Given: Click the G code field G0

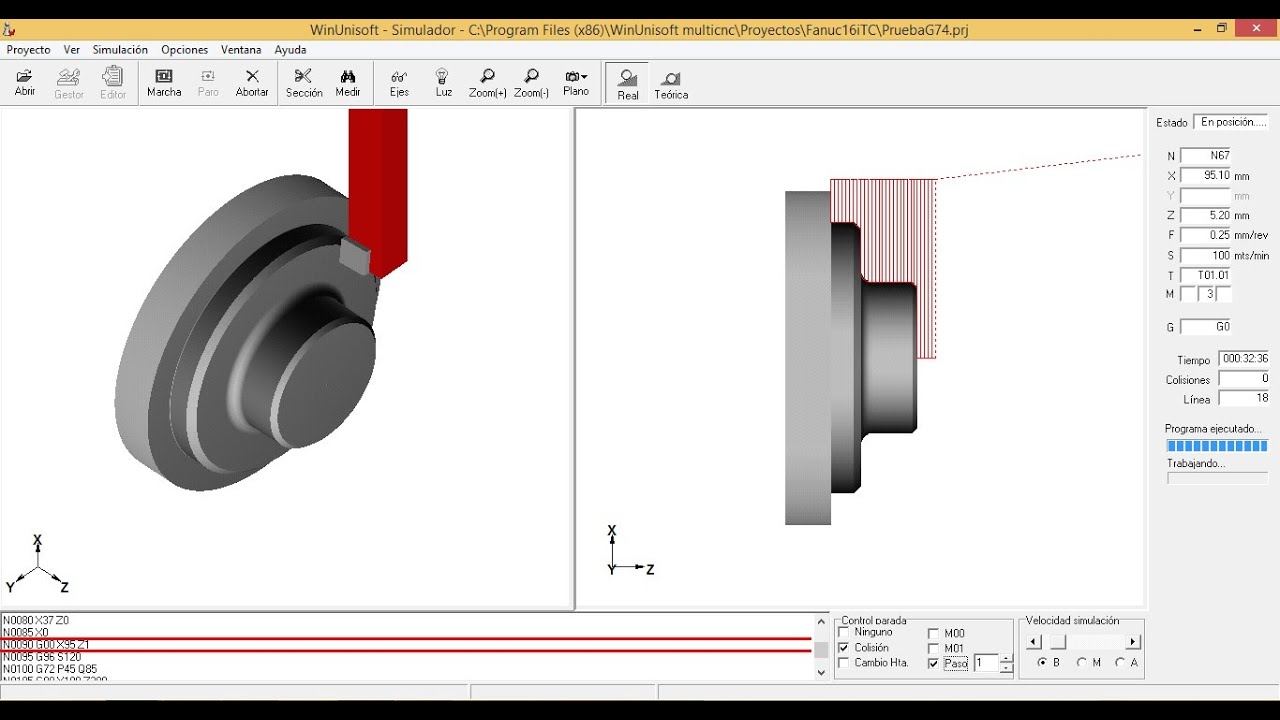Looking at the screenshot, I should point(1206,327).
